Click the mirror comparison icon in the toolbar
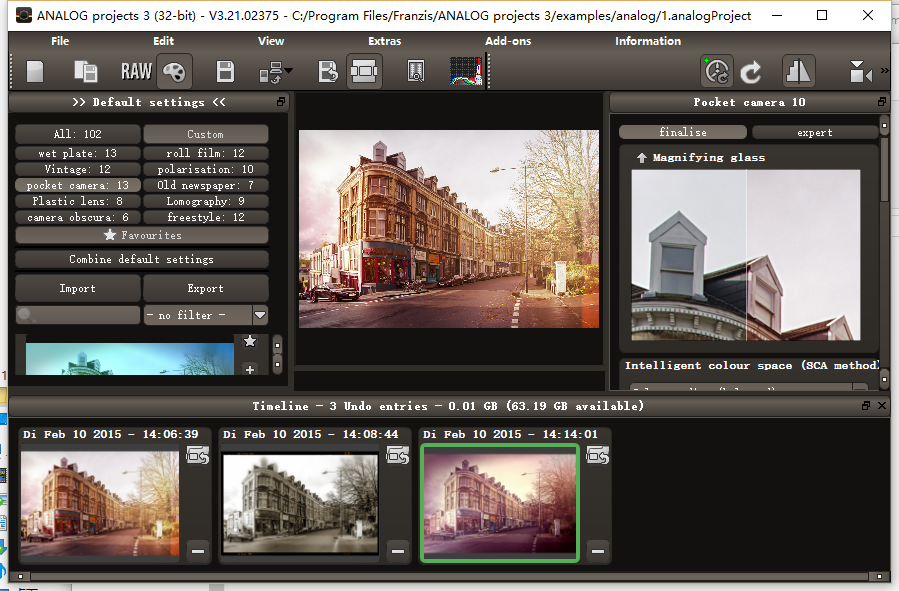The image size is (899, 591). click(x=798, y=71)
